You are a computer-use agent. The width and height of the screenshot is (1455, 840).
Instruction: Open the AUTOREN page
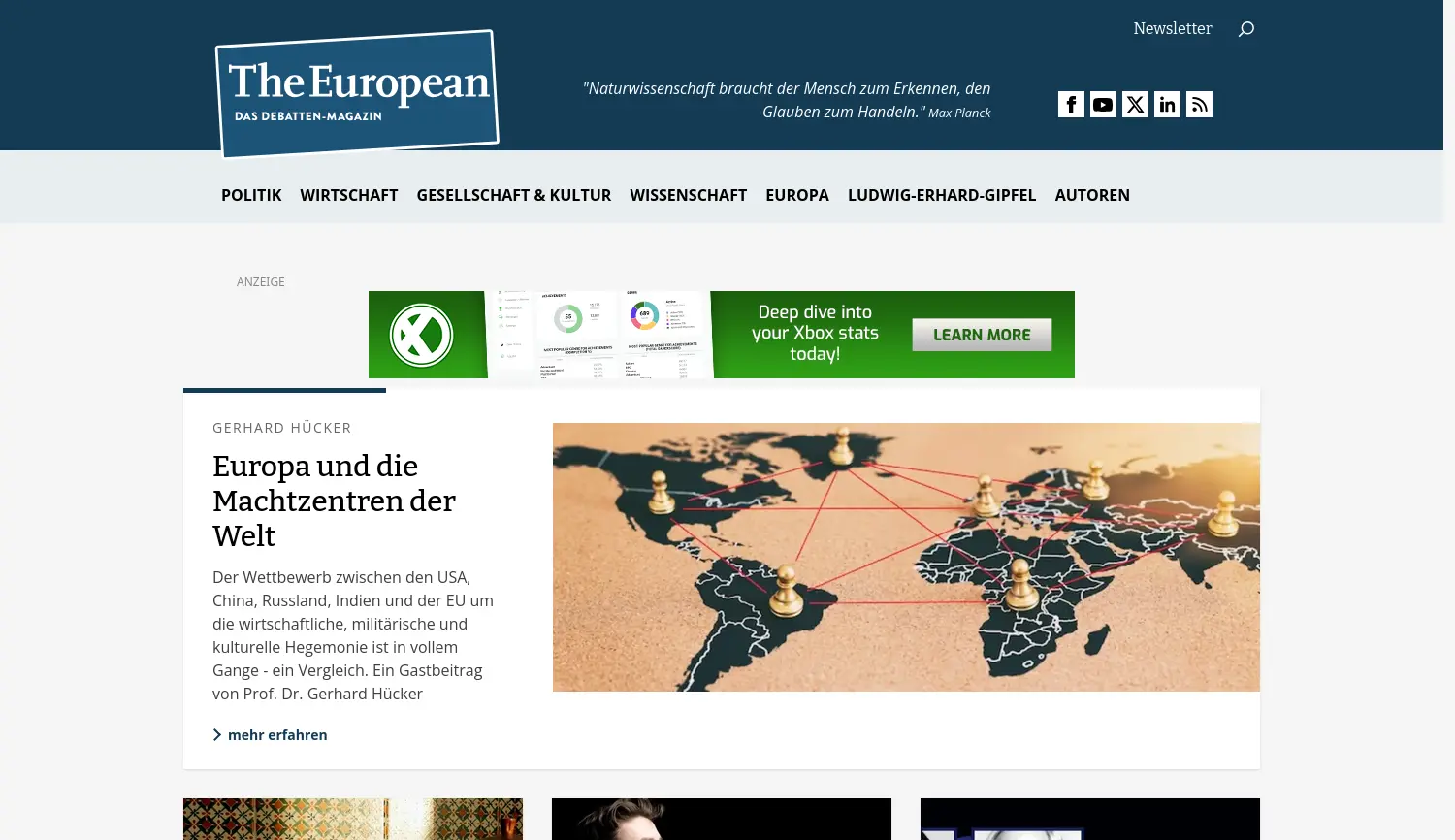coord(1092,195)
